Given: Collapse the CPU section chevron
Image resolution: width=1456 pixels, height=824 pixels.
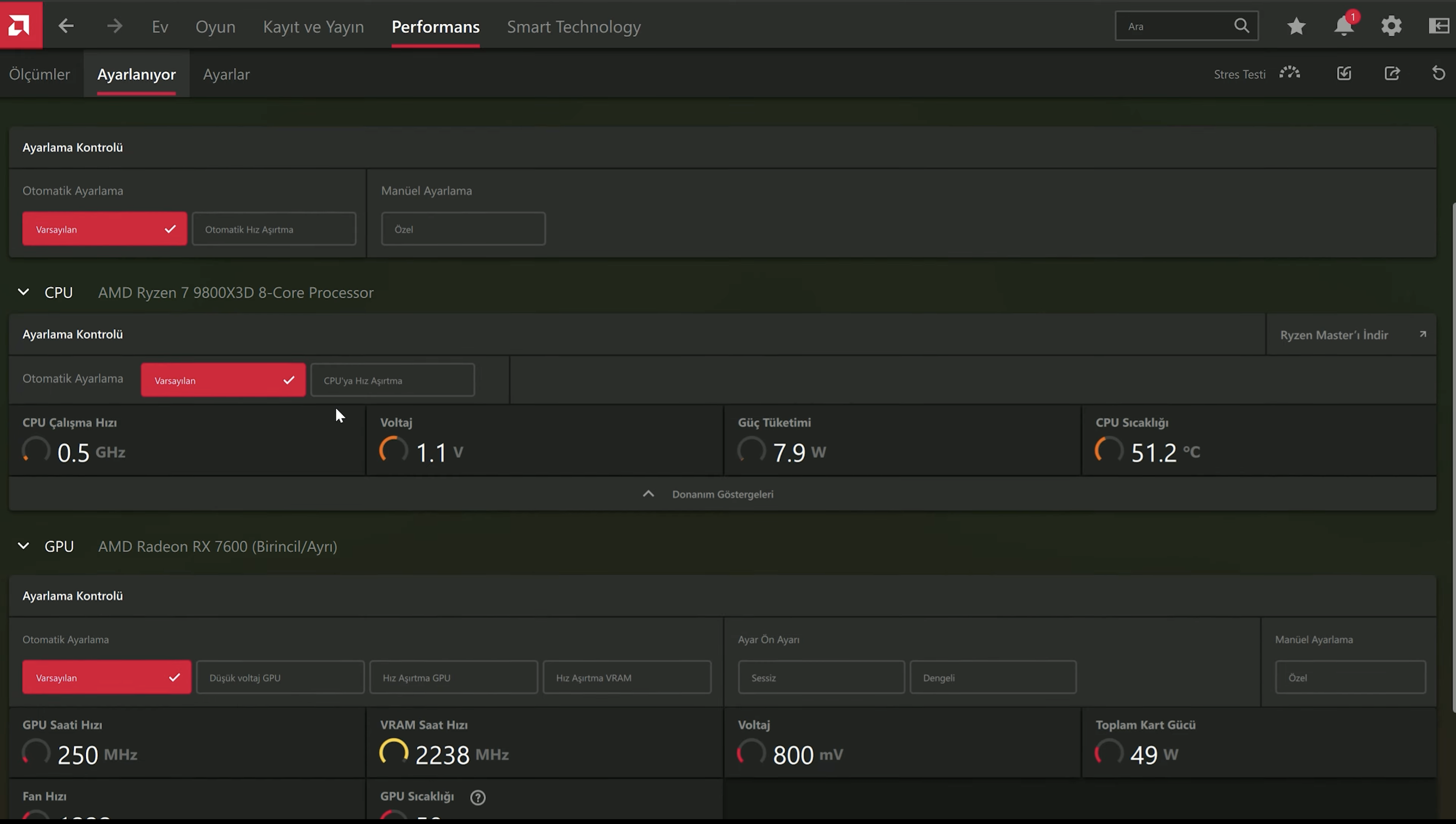Looking at the screenshot, I should click(23, 292).
